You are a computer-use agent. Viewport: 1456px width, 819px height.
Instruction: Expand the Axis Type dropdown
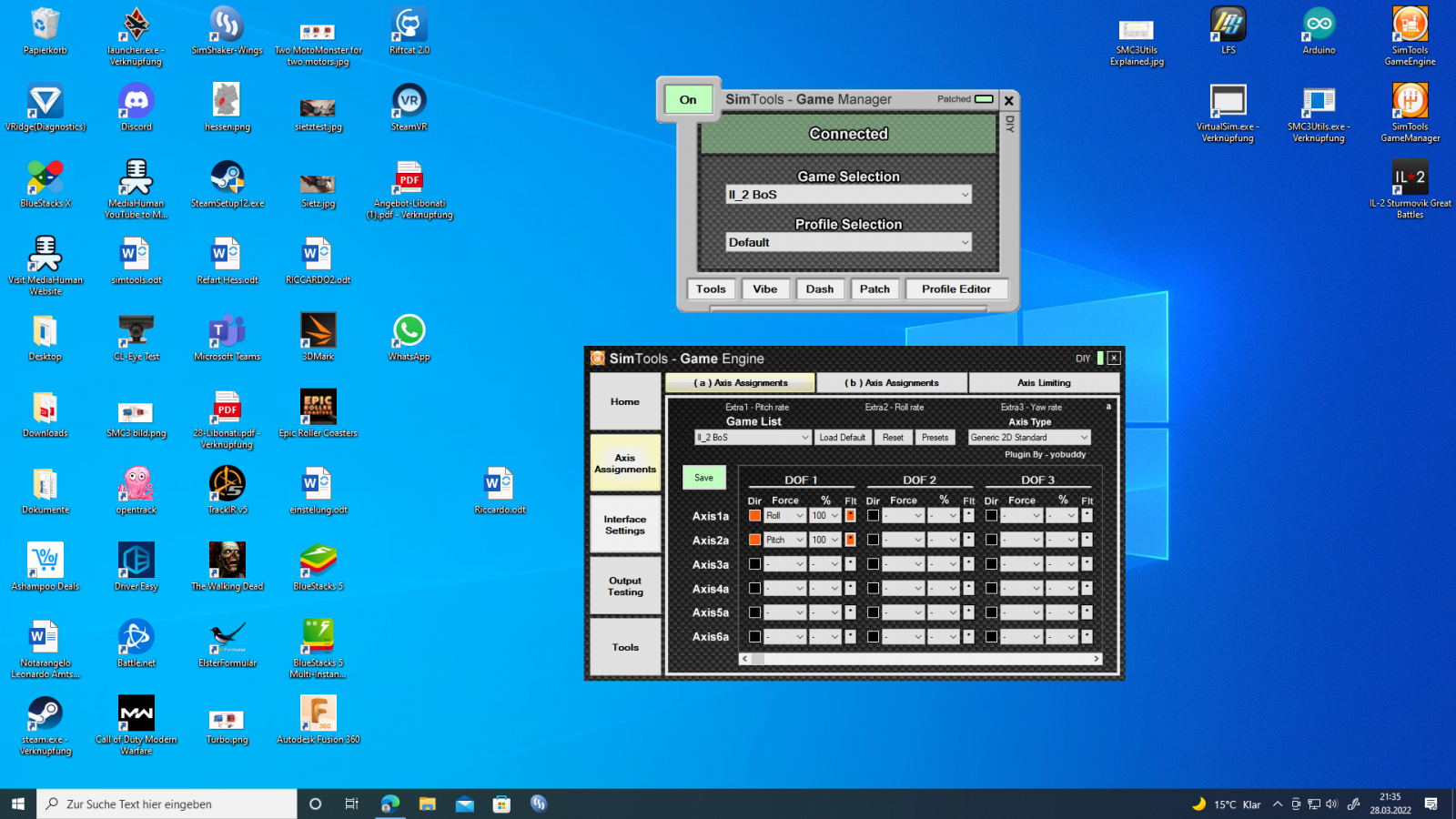[x=1029, y=438]
